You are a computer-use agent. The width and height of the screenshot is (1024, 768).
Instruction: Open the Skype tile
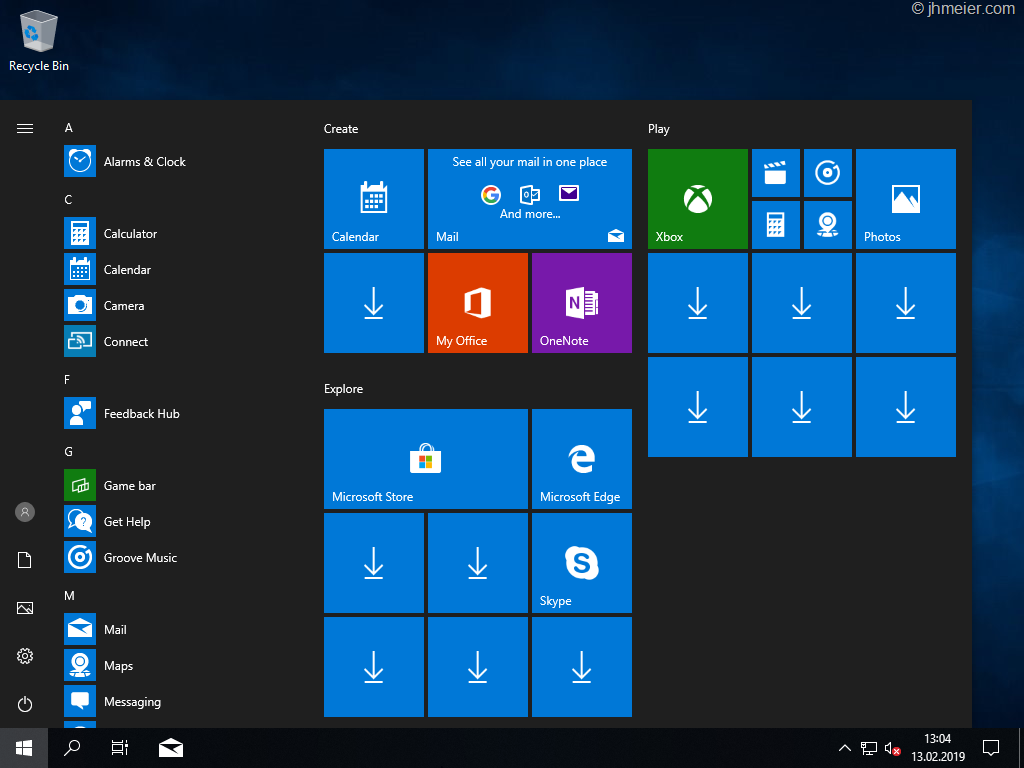point(581,562)
